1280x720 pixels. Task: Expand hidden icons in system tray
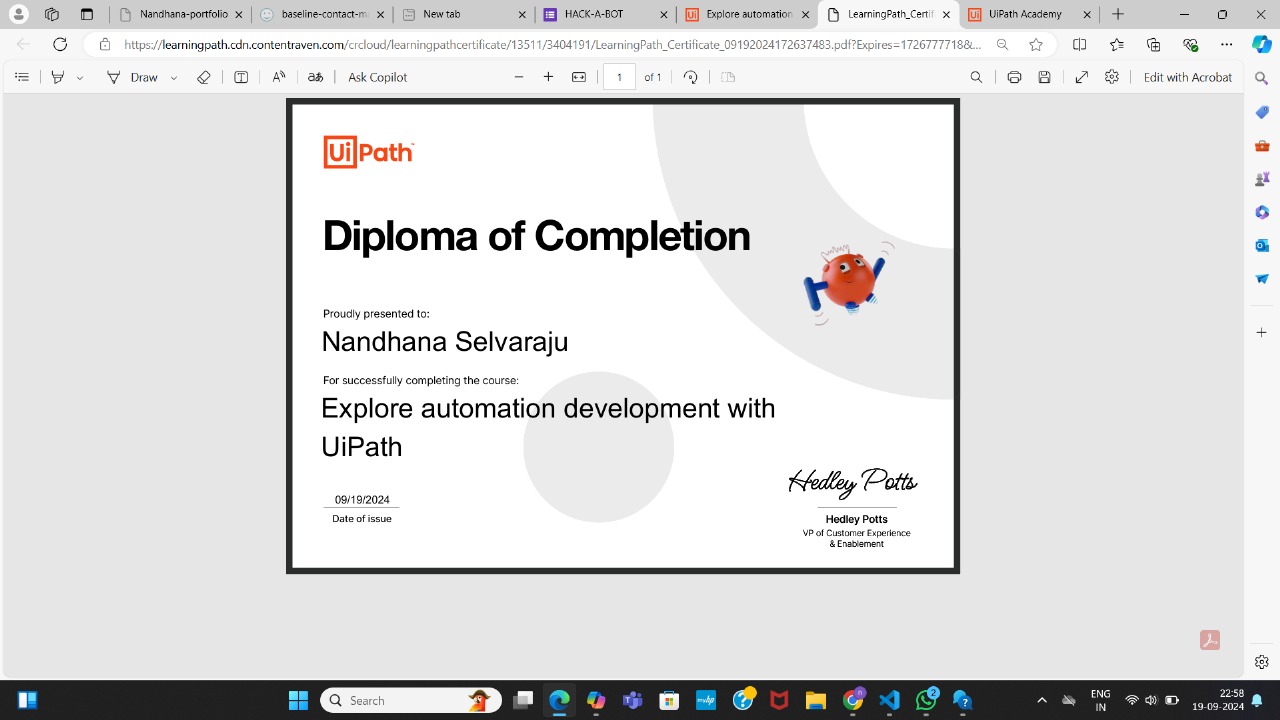click(x=1042, y=700)
